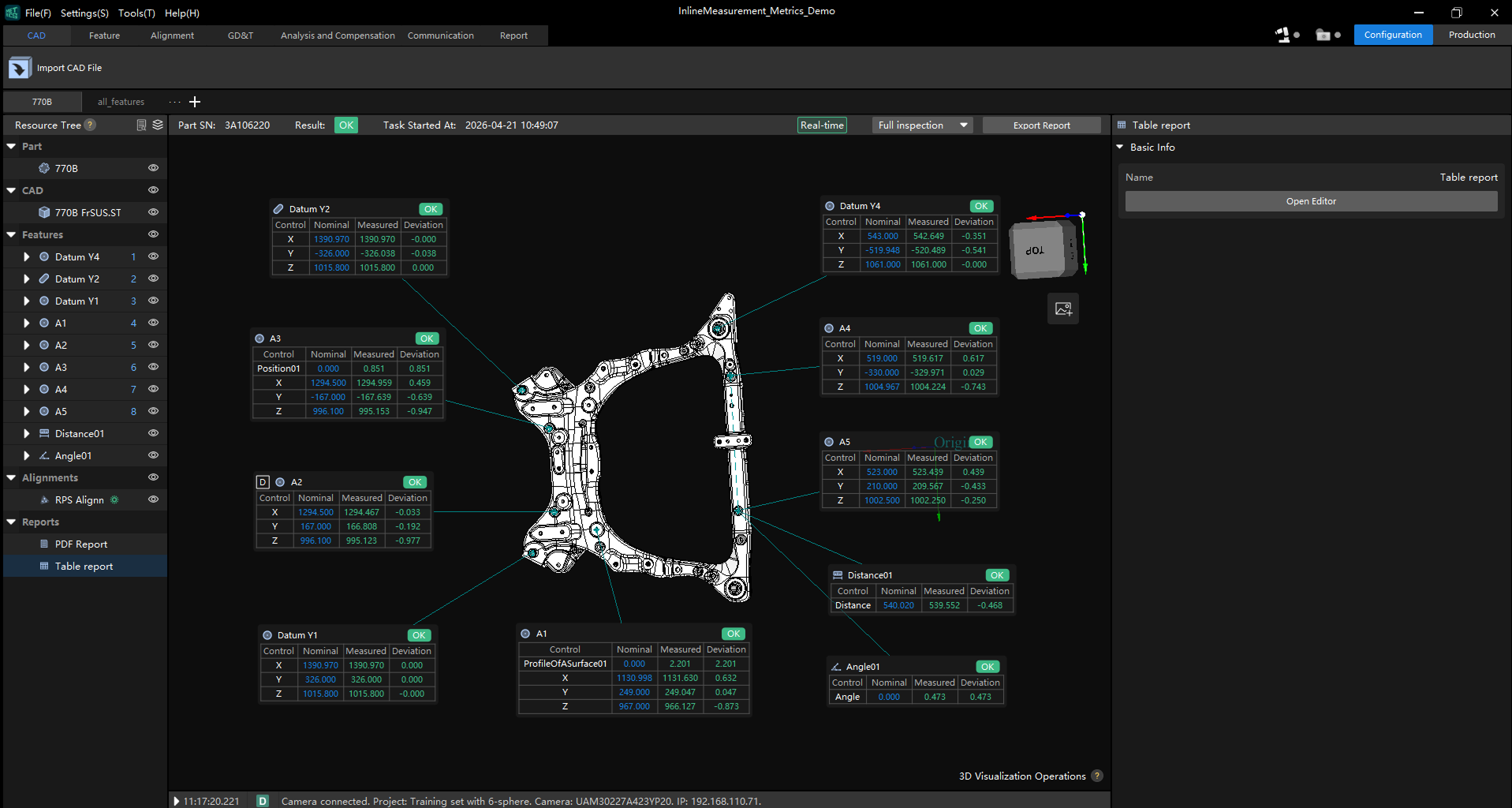This screenshot has width=1512, height=808.
Task: Switch to the GD&T tab
Action: coord(241,36)
